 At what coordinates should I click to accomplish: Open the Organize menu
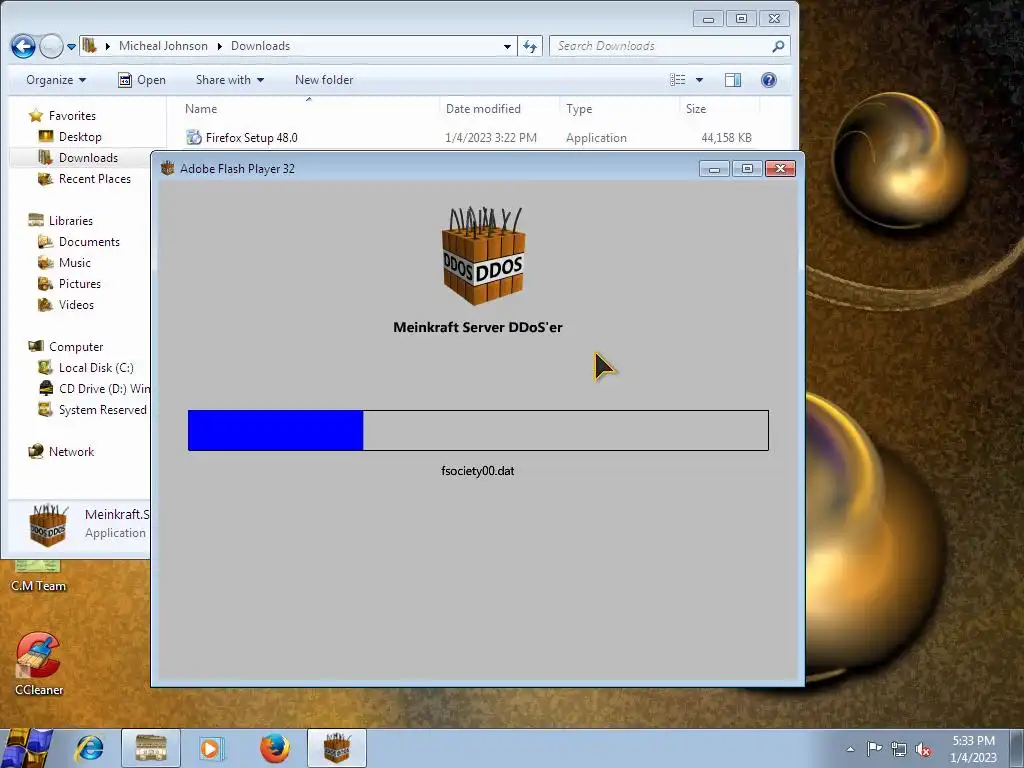pos(56,80)
